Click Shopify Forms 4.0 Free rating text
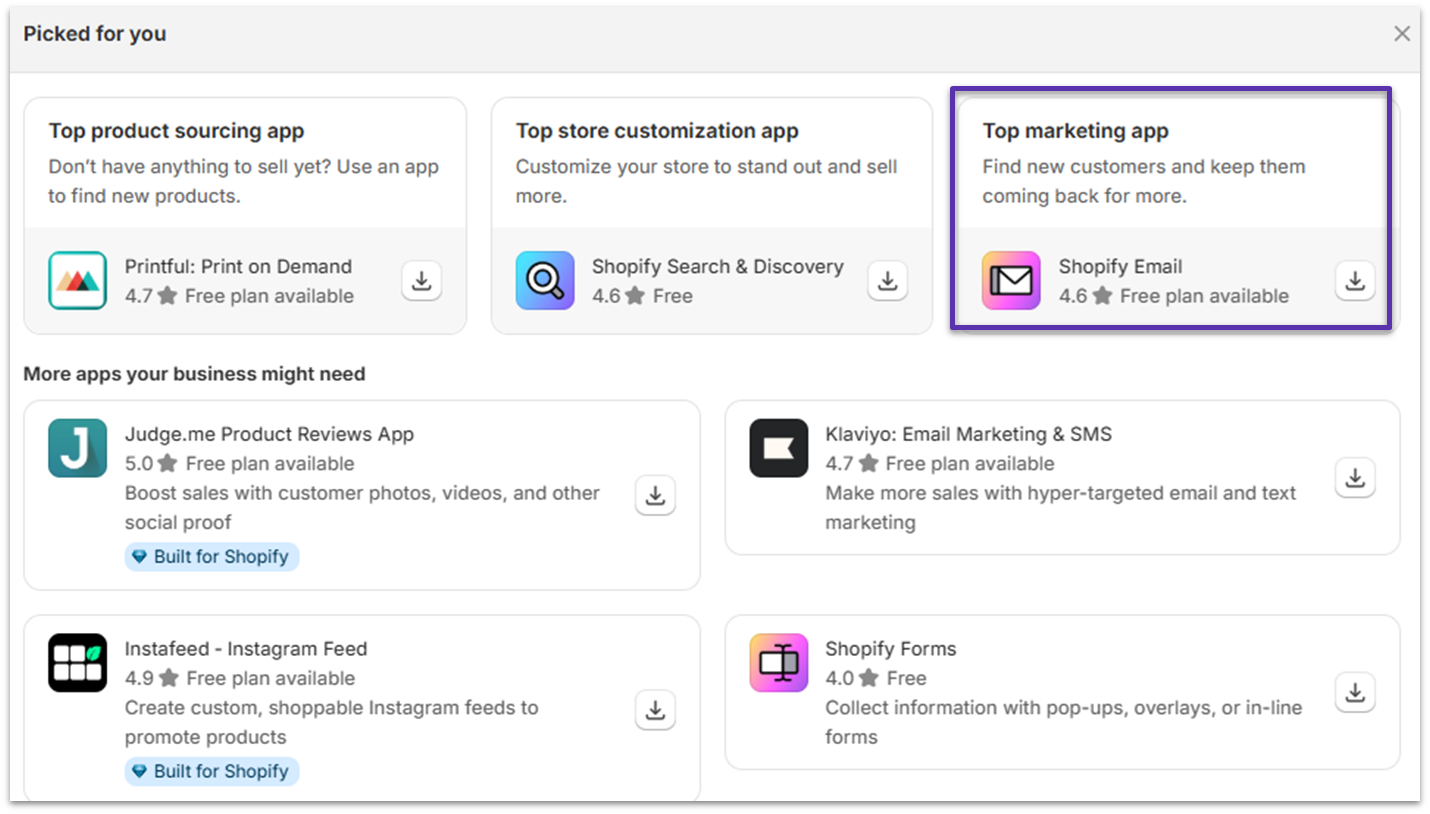Image resolution: width=1430 pixels, height=814 pixels. tap(876, 678)
